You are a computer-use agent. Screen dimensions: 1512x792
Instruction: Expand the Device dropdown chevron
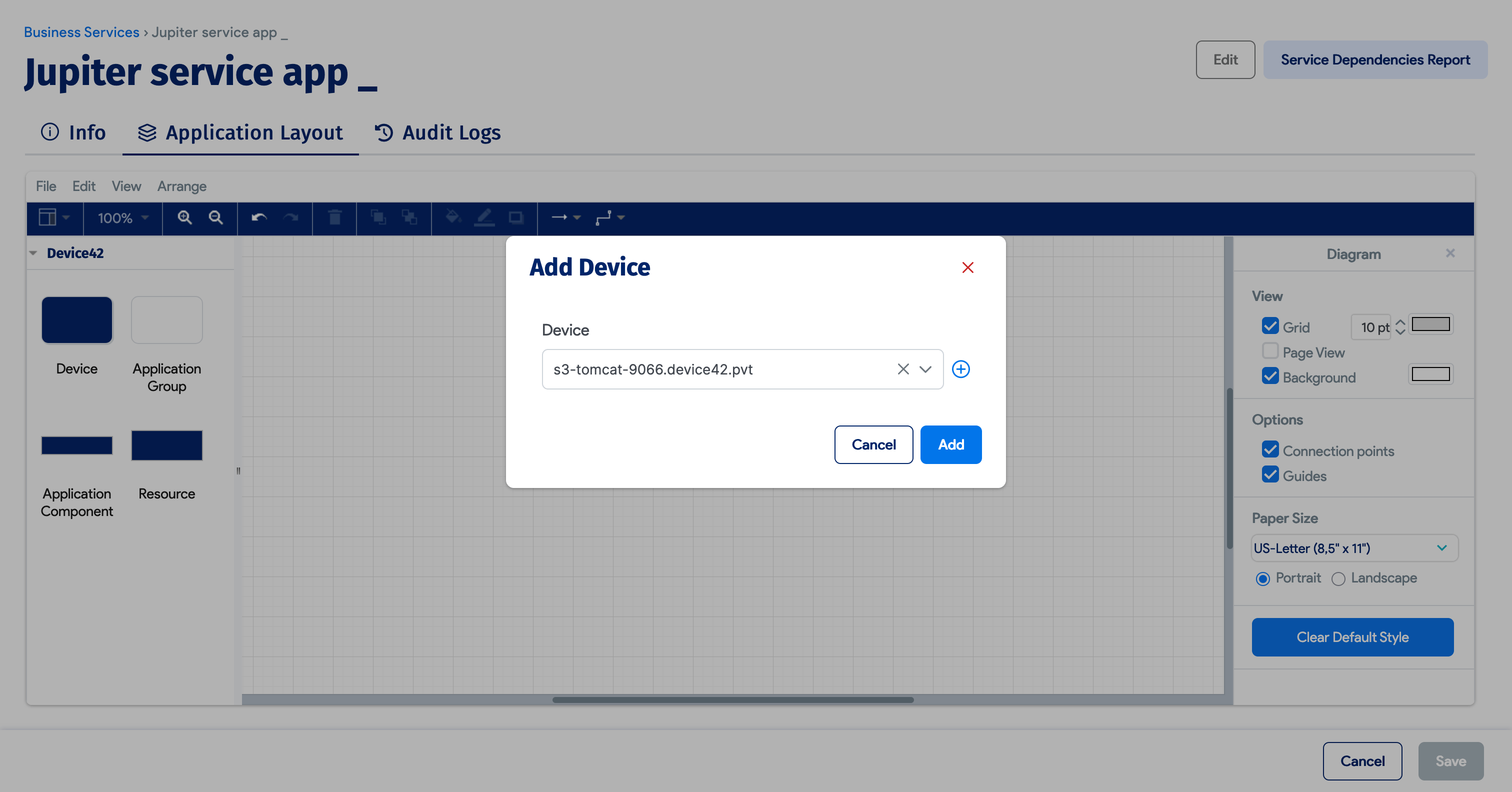925,369
